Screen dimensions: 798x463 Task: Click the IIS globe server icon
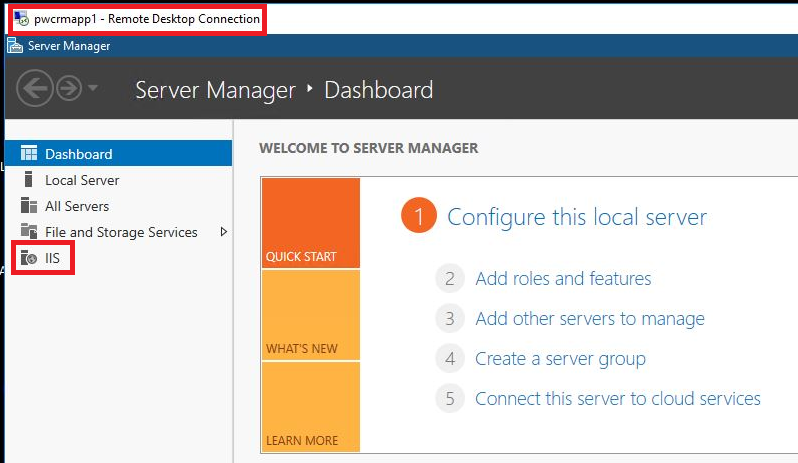pyautogui.click(x=28, y=257)
